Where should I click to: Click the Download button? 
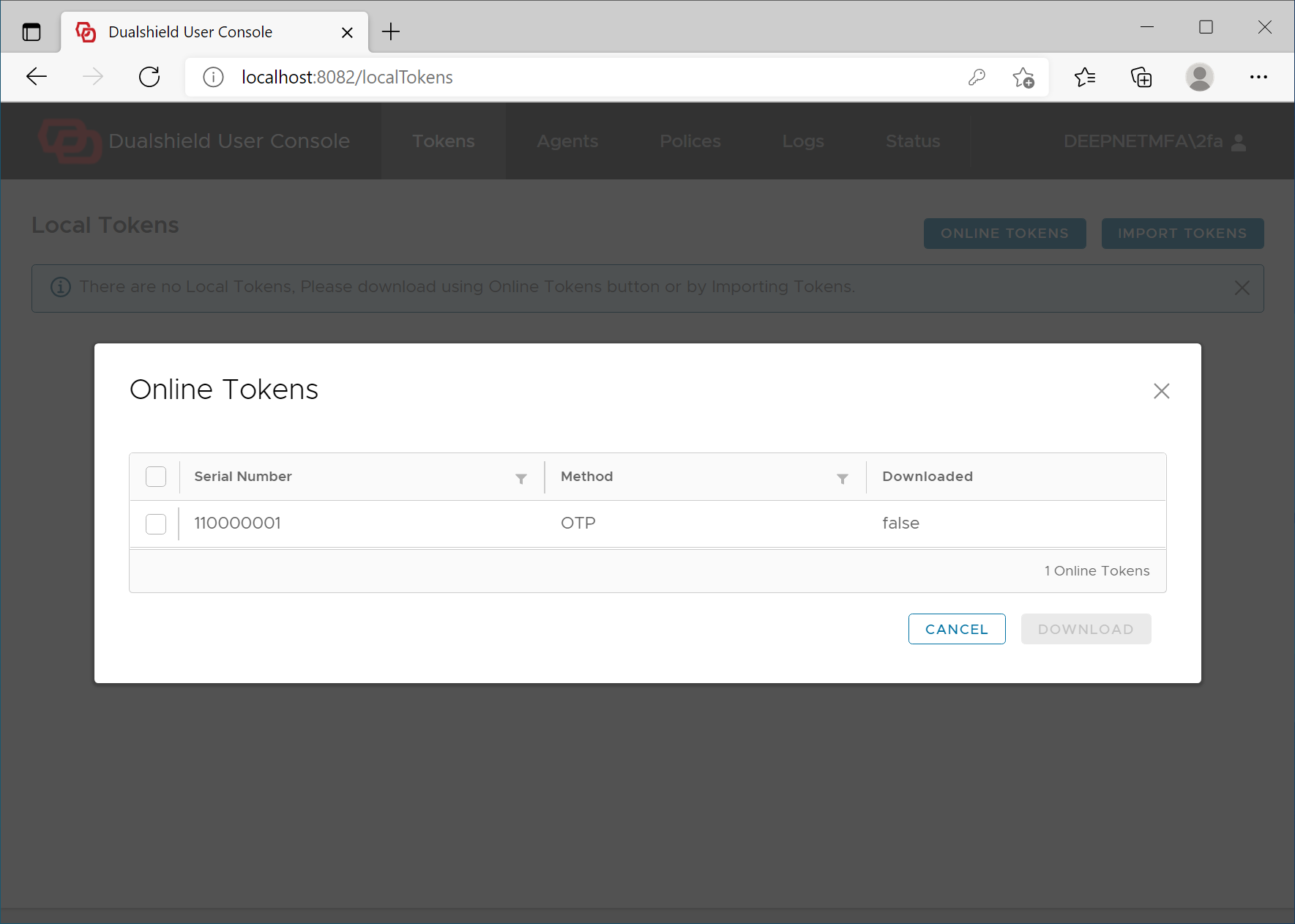click(1085, 629)
